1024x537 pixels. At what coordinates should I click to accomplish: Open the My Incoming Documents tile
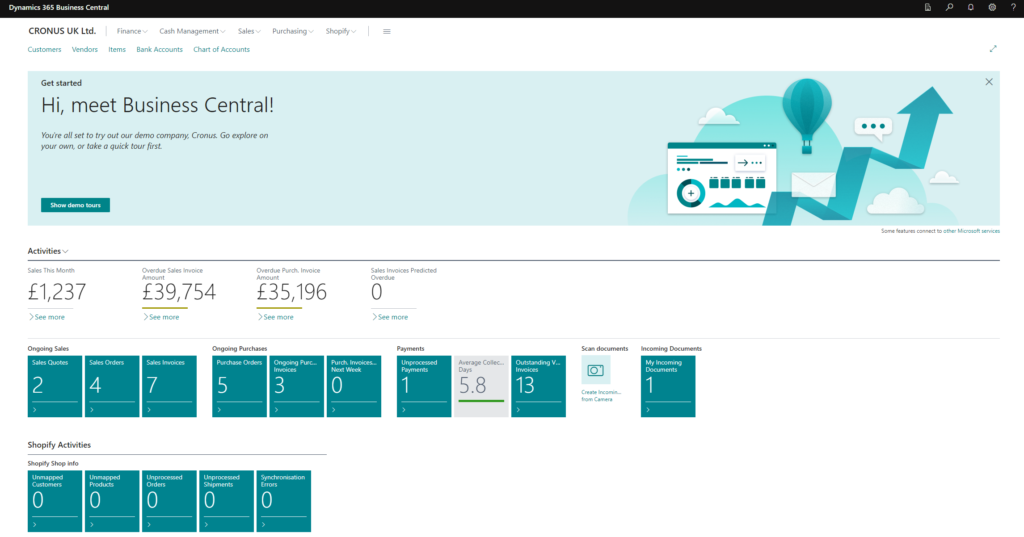coord(668,386)
